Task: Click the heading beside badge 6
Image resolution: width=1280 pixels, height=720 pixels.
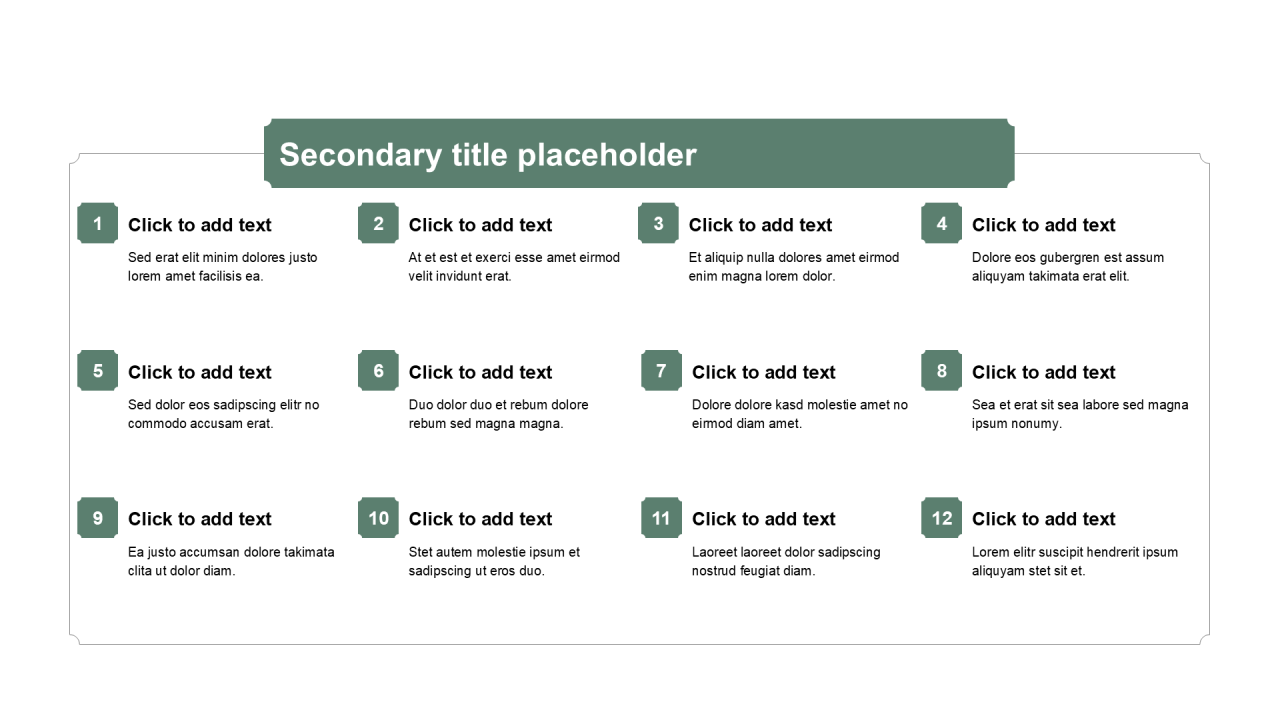Action: (x=480, y=372)
